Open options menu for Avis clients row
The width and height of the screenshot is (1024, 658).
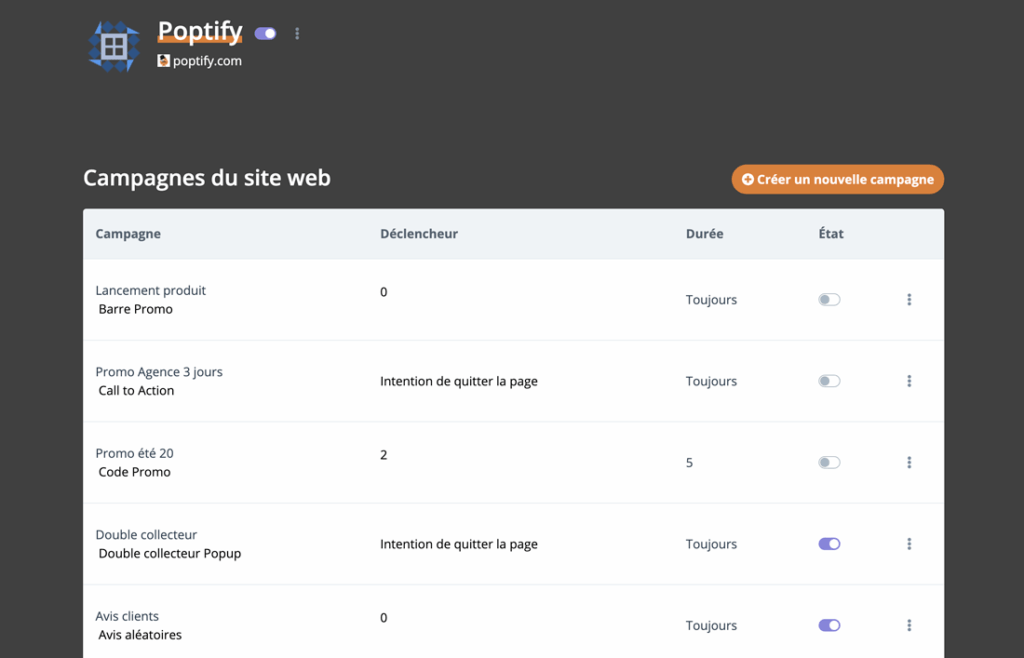pos(908,625)
